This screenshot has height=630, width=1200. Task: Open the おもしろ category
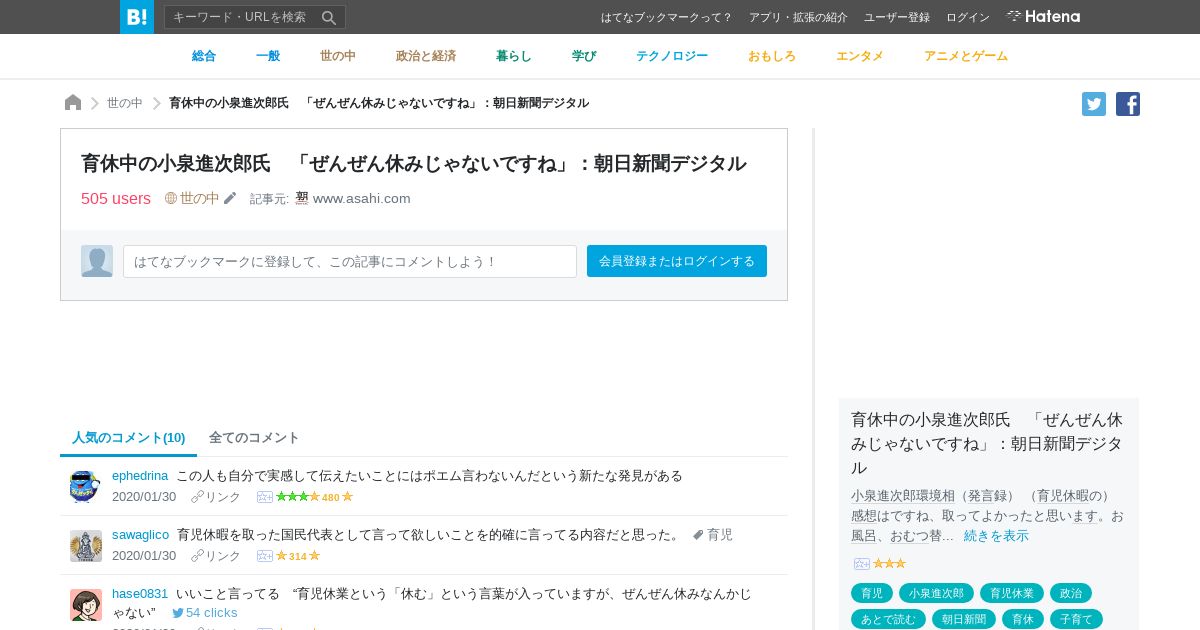pyautogui.click(x=772, y=56)
